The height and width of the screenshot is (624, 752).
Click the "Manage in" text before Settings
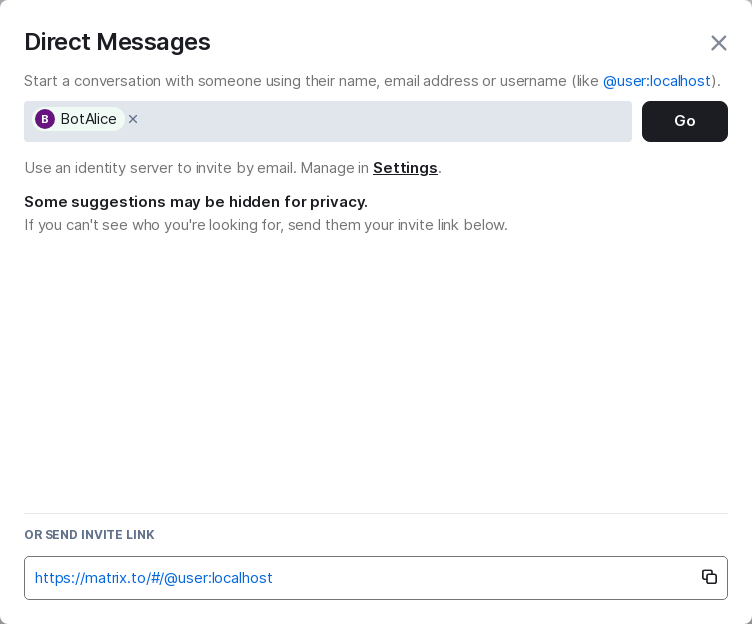point(335,168)
